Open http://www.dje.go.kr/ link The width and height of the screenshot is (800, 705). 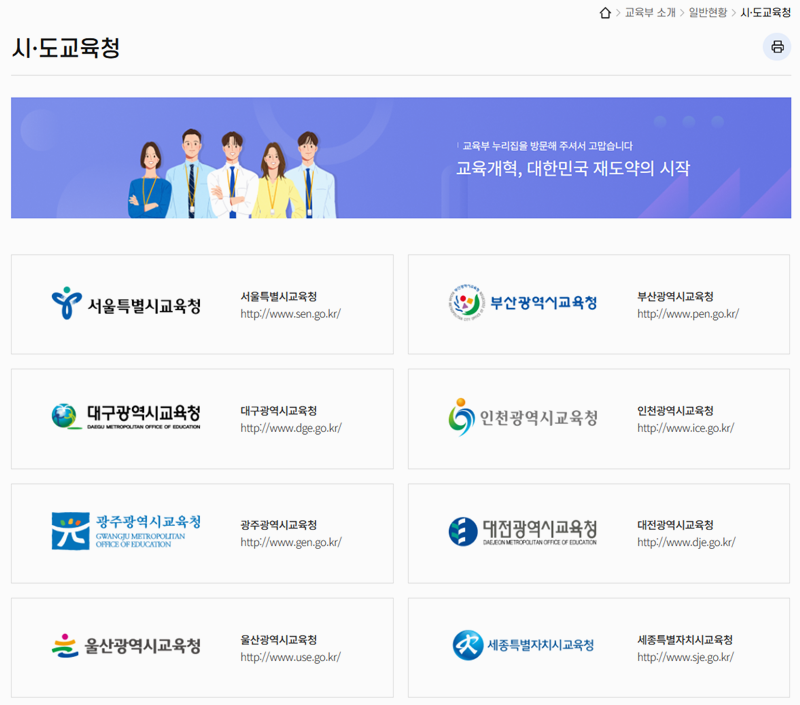pos(686,542)
